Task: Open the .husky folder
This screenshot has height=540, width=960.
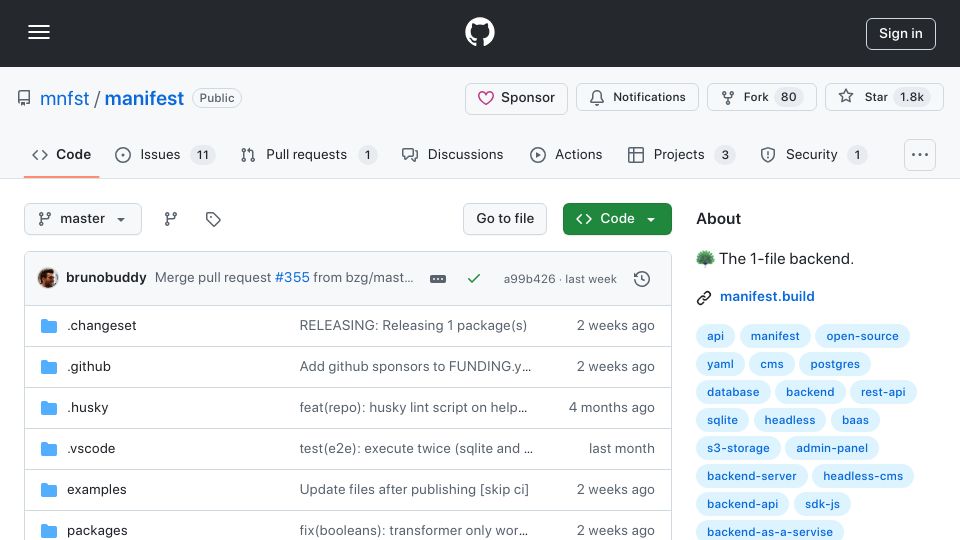Action: point(88,408)
